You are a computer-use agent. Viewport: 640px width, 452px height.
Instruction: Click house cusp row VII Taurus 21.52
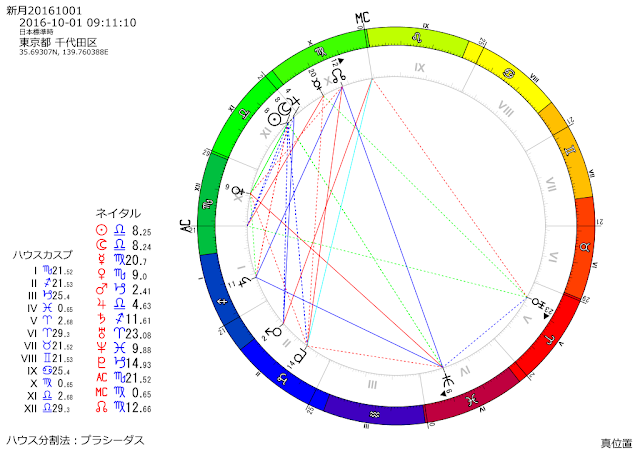(x=48, y=346)
